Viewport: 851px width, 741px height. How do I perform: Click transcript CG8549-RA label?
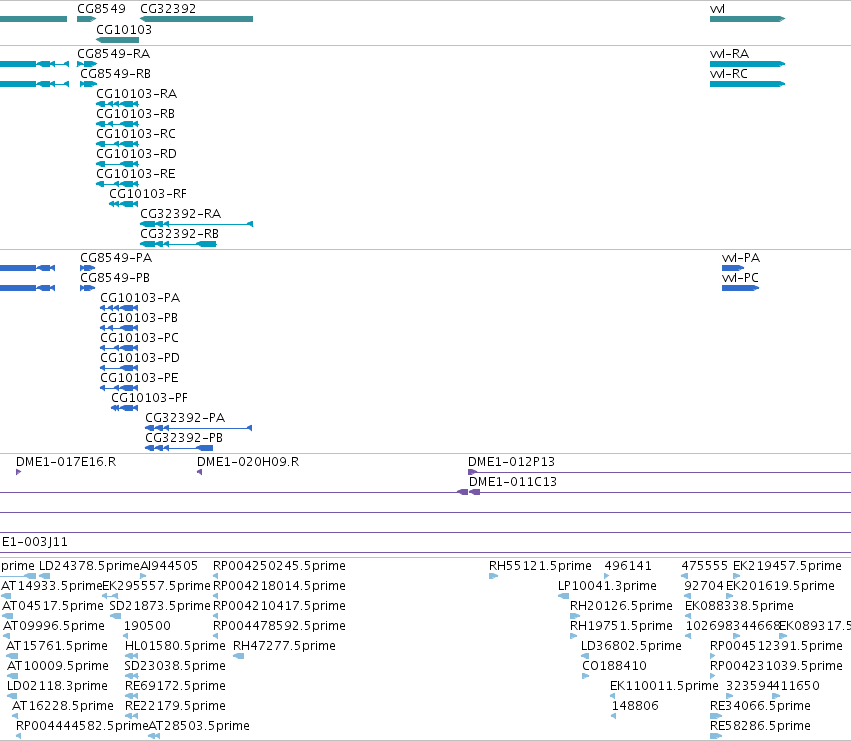click(x=113, y=54)
